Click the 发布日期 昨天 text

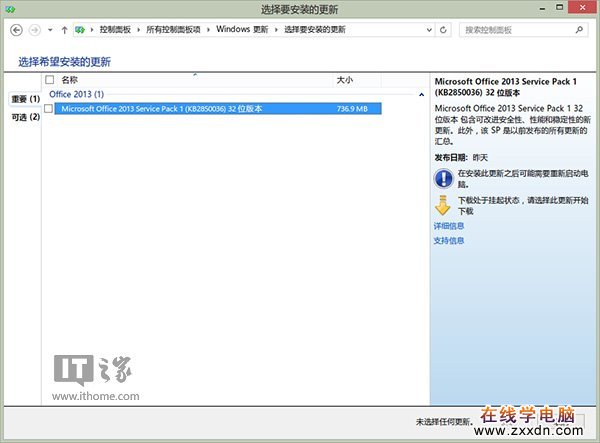(x=461, y=158)
